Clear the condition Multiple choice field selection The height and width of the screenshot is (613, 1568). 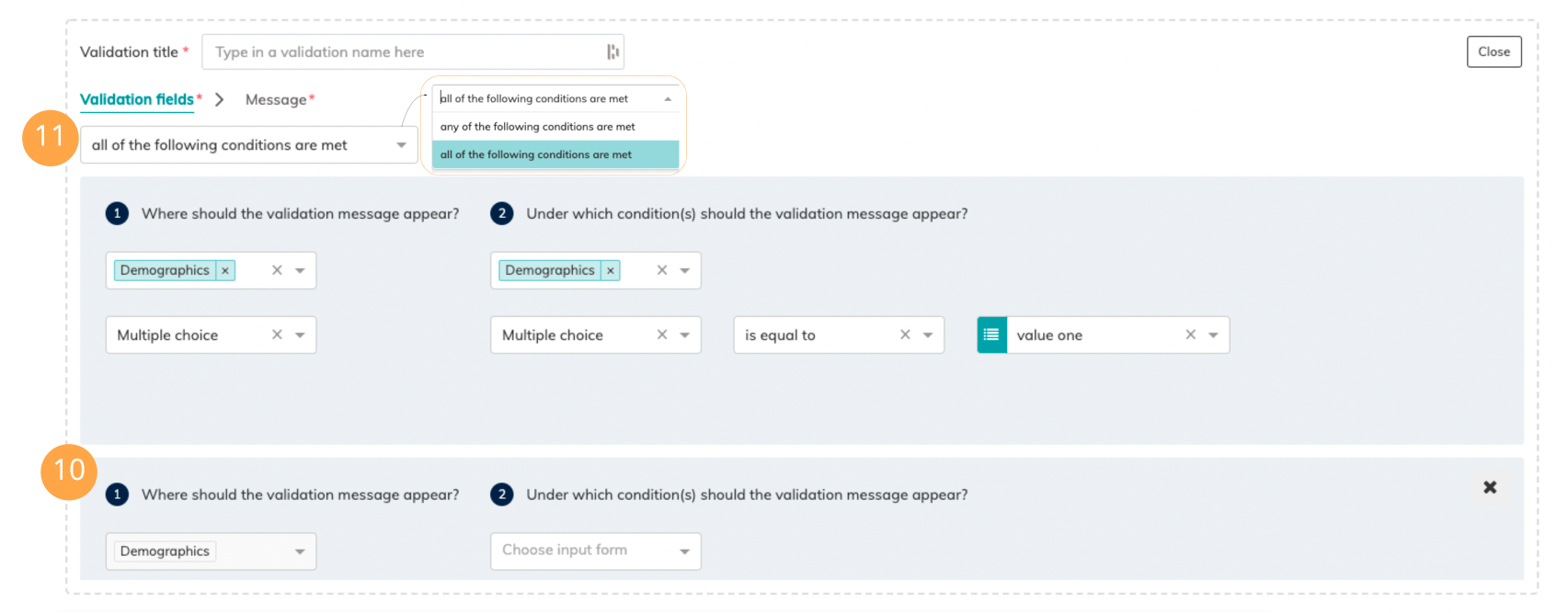(661, 335)
